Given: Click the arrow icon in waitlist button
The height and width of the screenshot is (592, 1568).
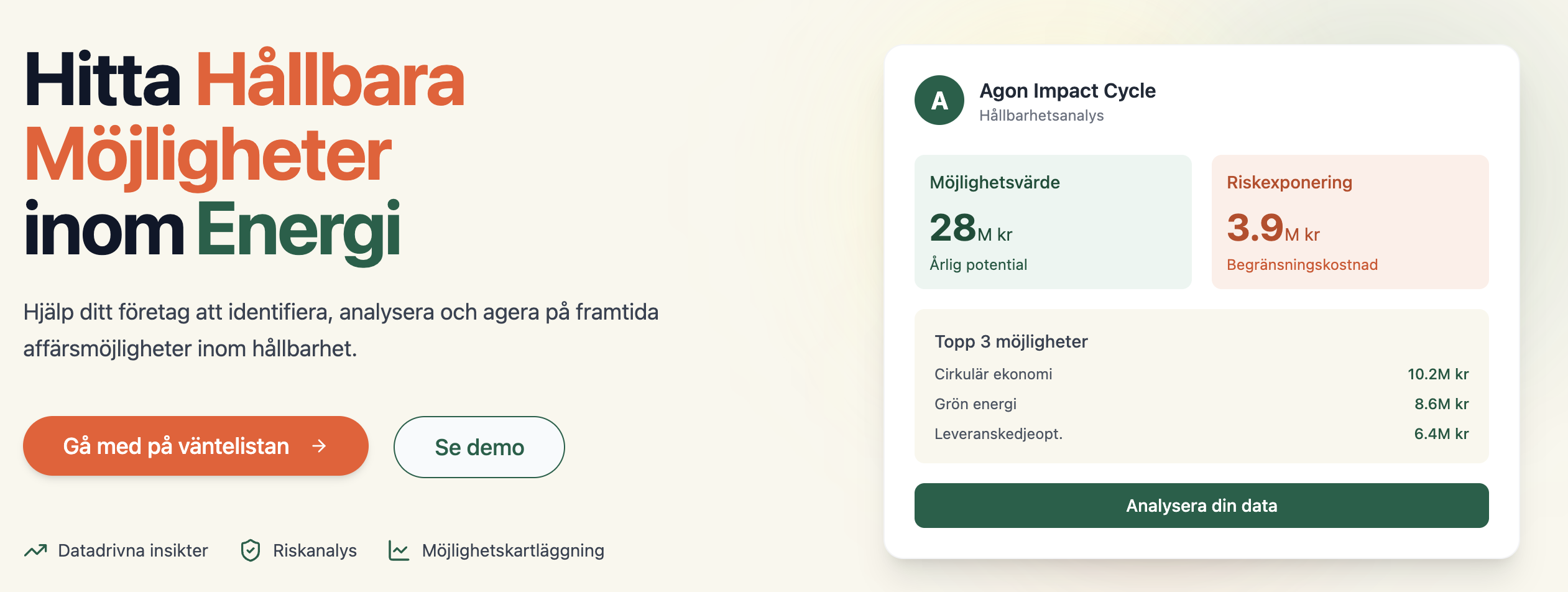Looking at the screenshot, I should [319, 446].
